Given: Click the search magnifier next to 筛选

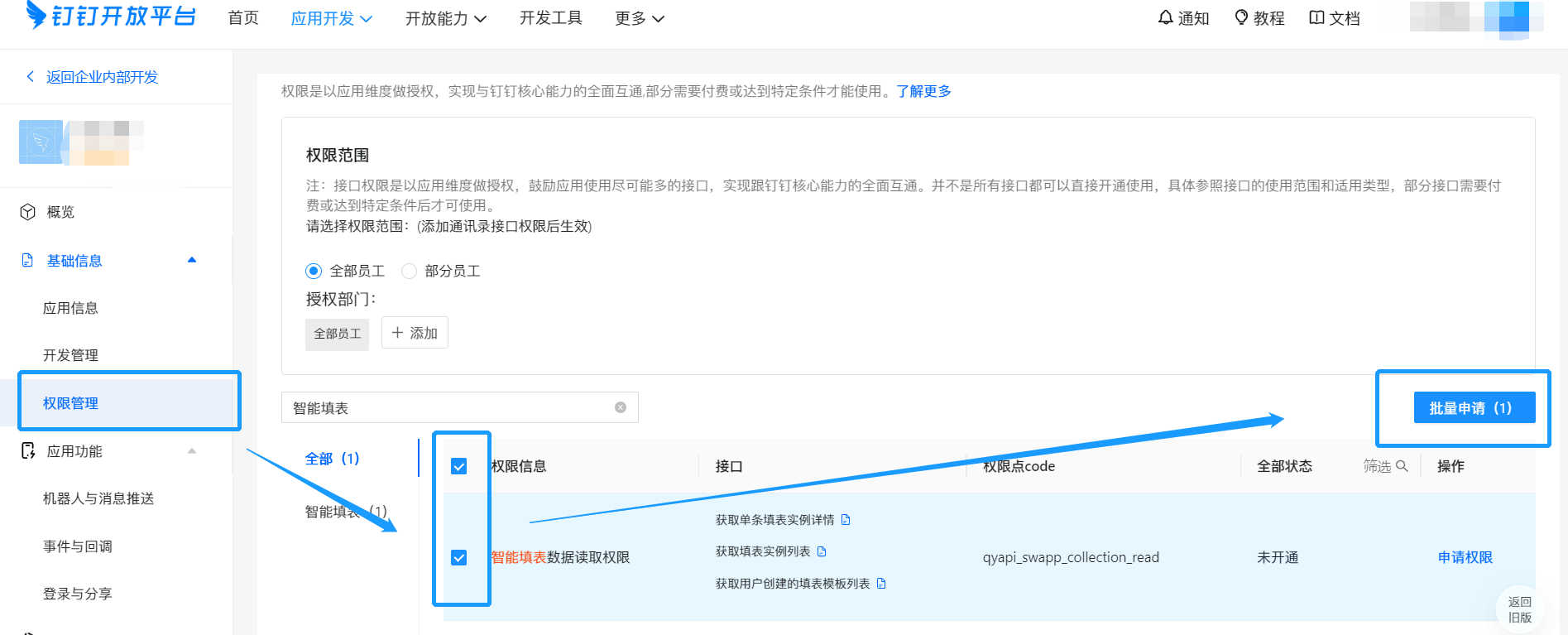Looking at the screenshot, I should tap(1402, 466).
